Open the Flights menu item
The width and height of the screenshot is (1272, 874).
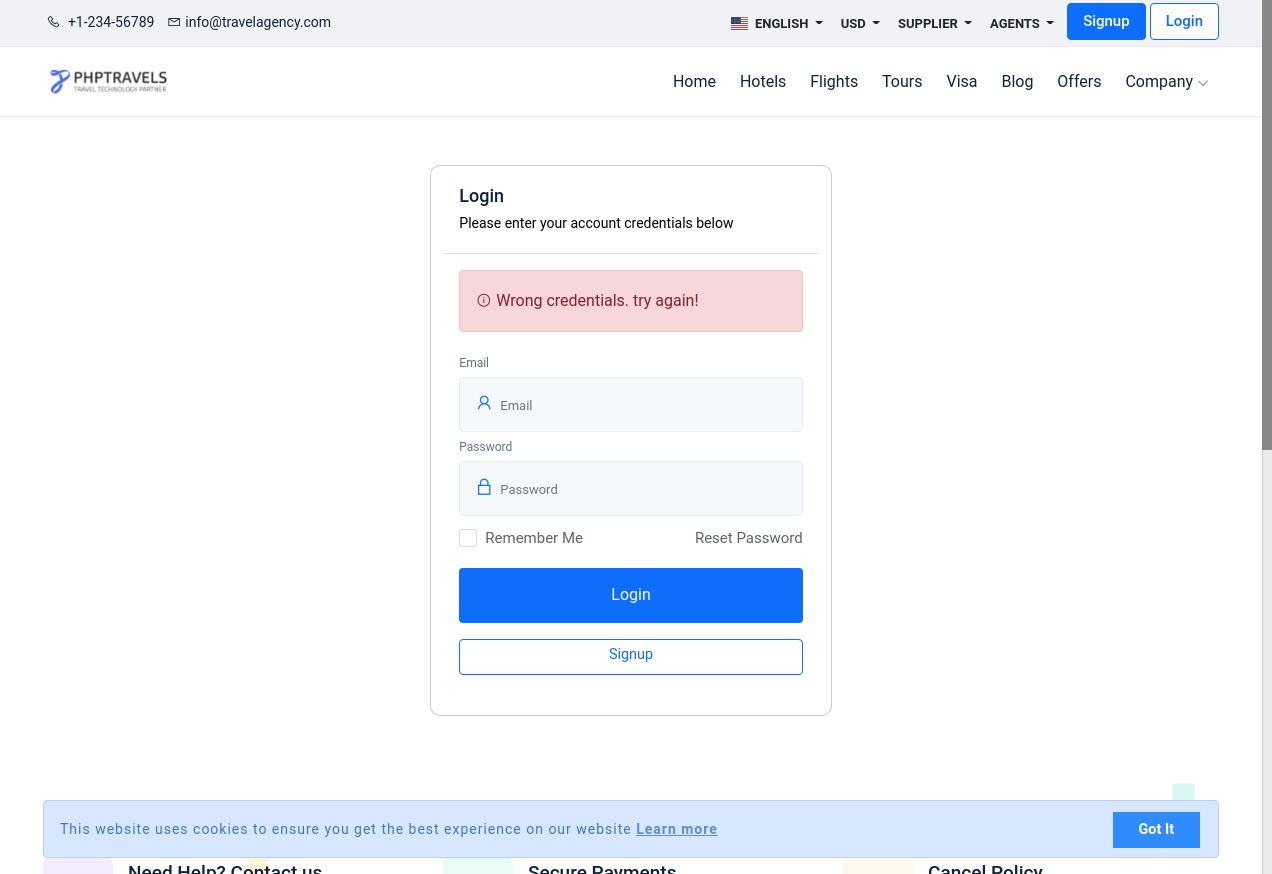point(834,82)
